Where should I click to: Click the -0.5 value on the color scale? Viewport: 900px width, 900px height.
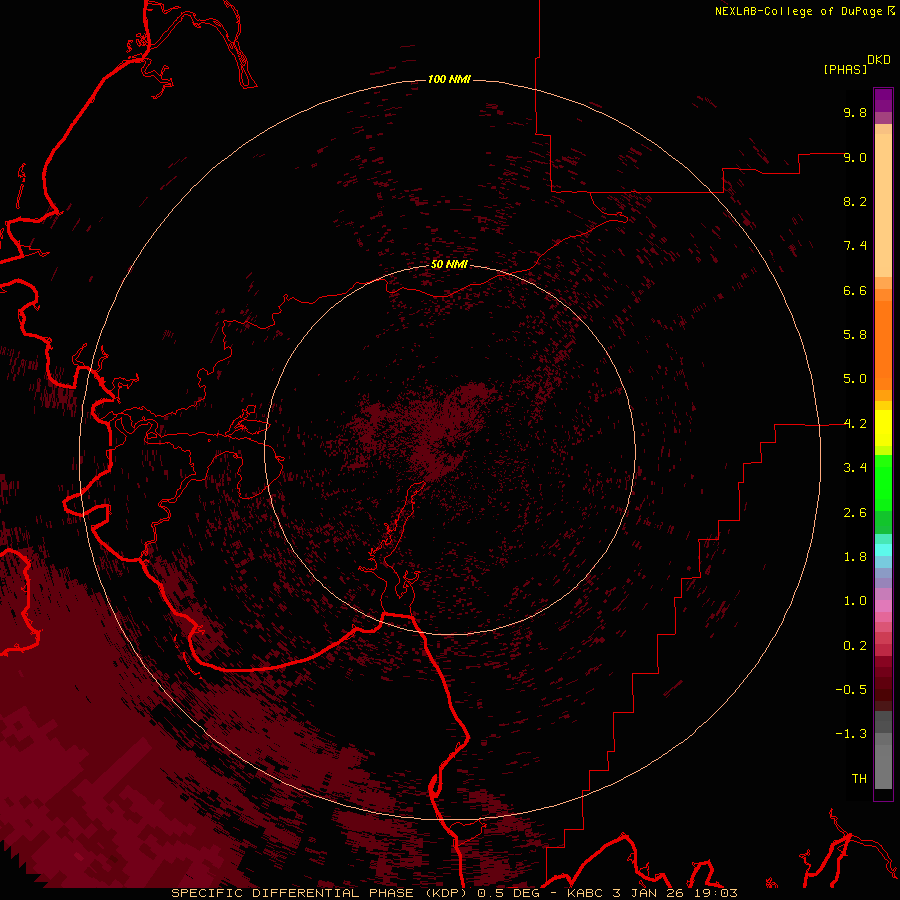coord(851,690)
